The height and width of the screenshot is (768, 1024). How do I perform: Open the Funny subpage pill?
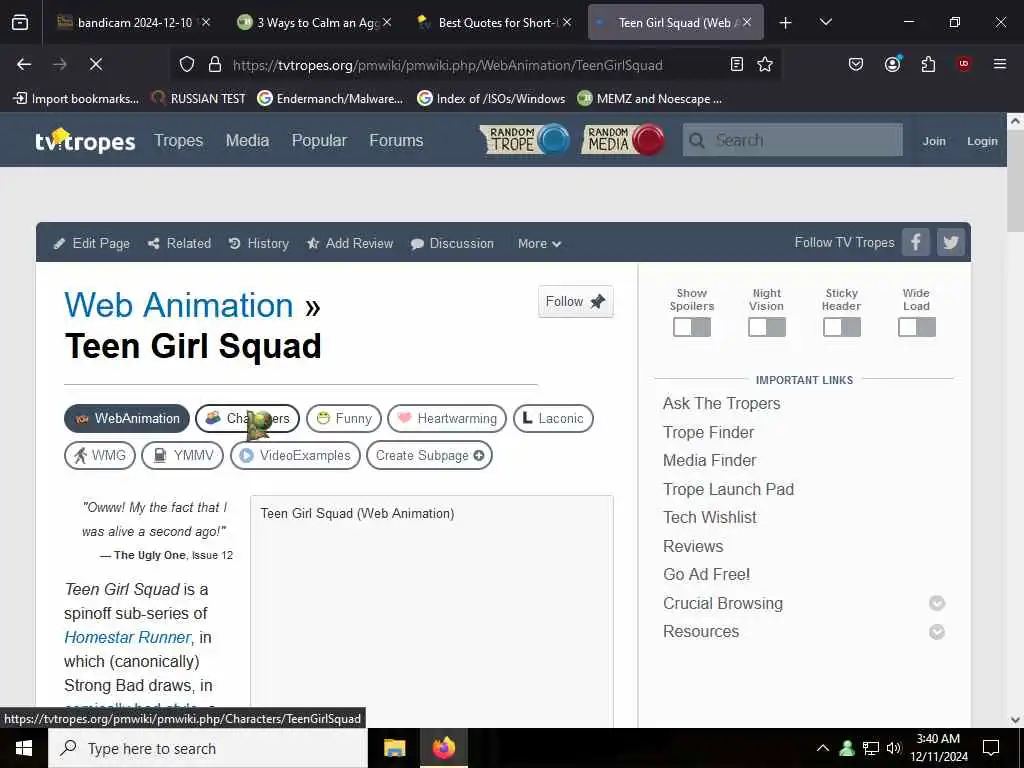(x=344, y=419)
